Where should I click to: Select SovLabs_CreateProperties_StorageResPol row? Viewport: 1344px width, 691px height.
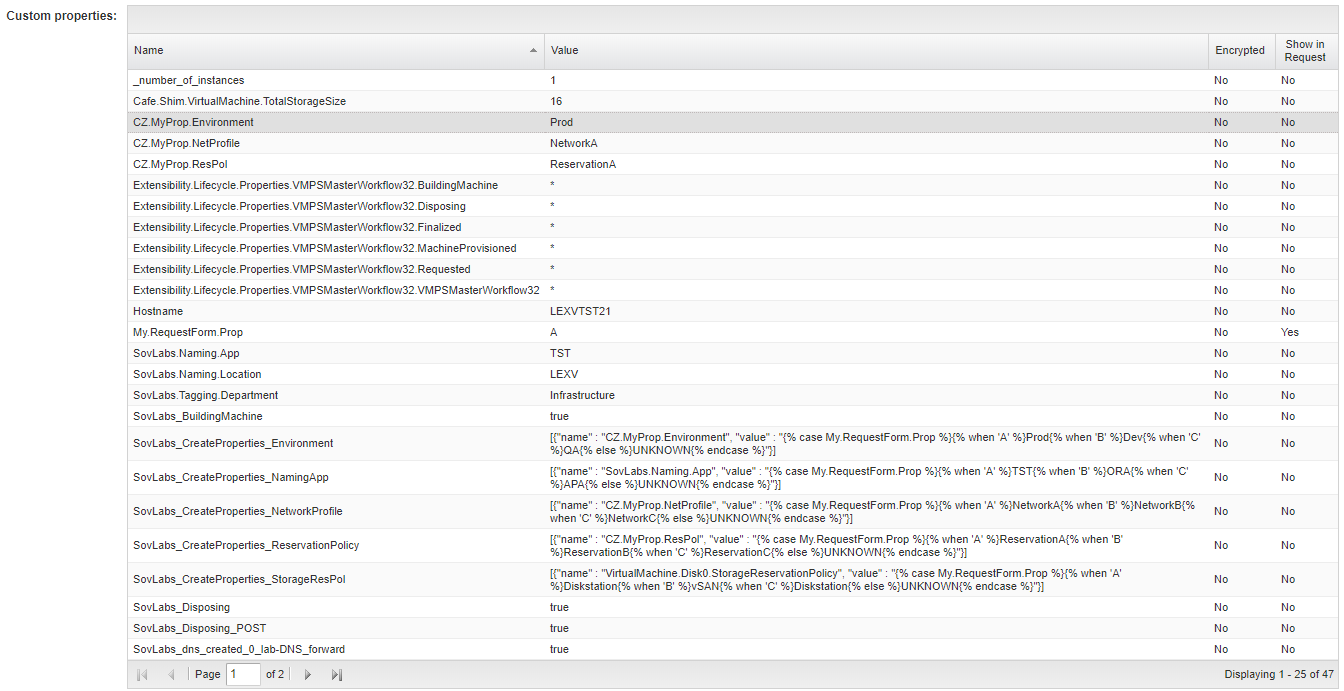tap(238, 579)
